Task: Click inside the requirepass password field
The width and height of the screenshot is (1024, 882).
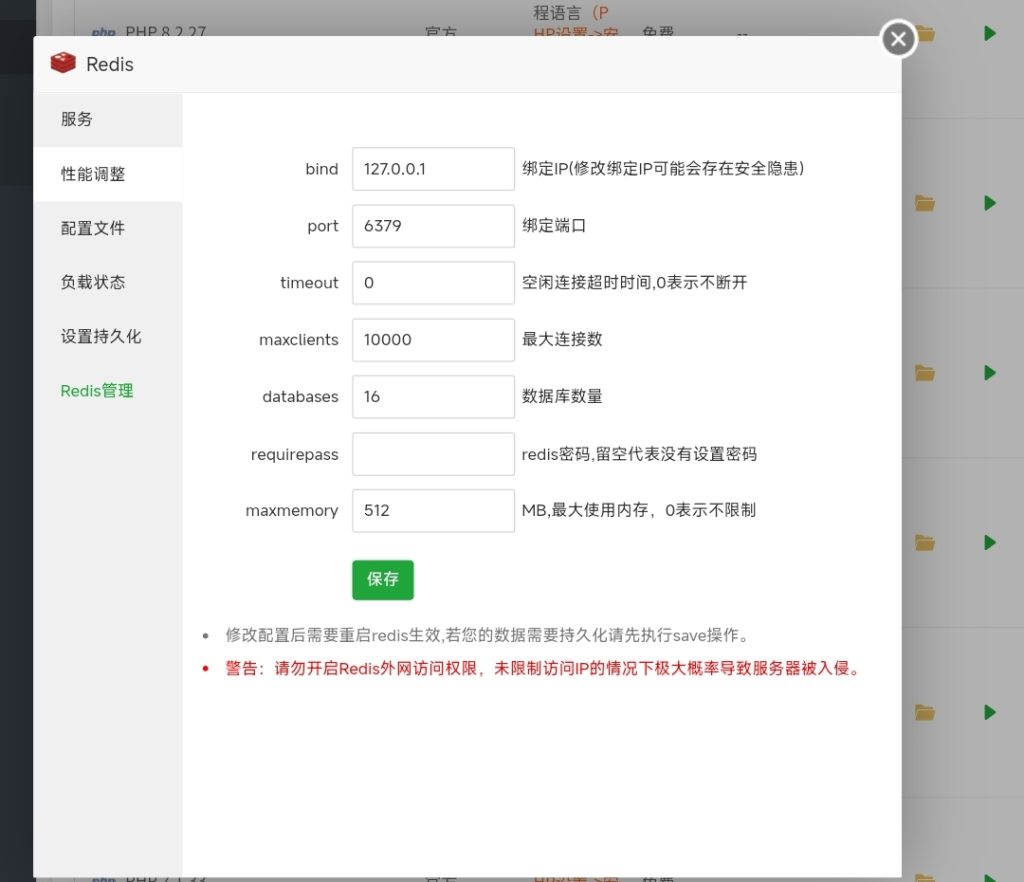Action: coord(432,454)
